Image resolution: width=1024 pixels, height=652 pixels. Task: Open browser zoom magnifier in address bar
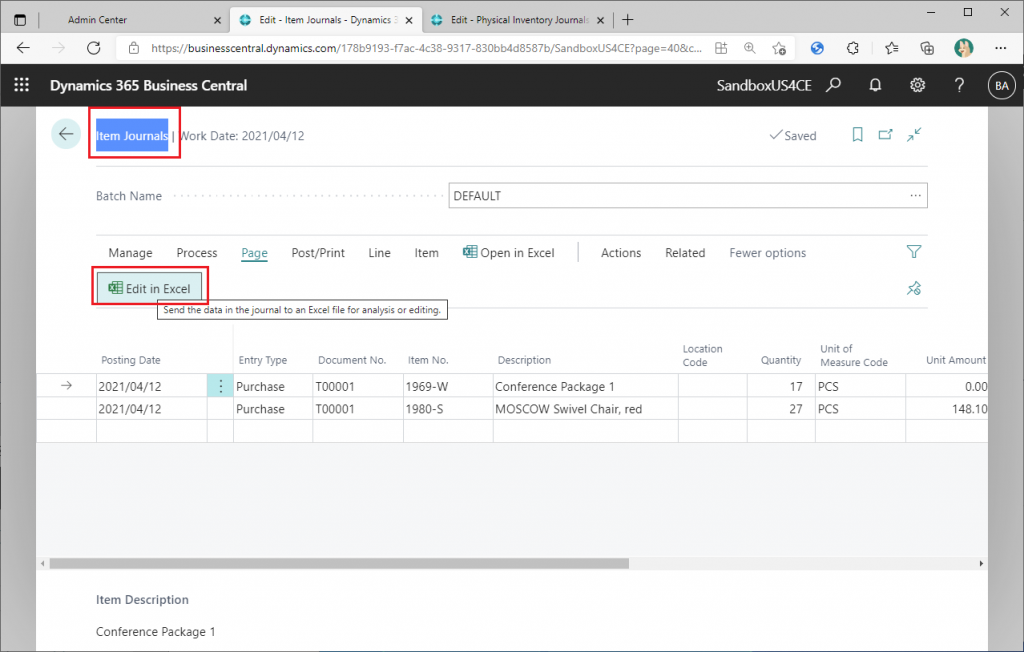pyautogui.click(x=750, y=48)
